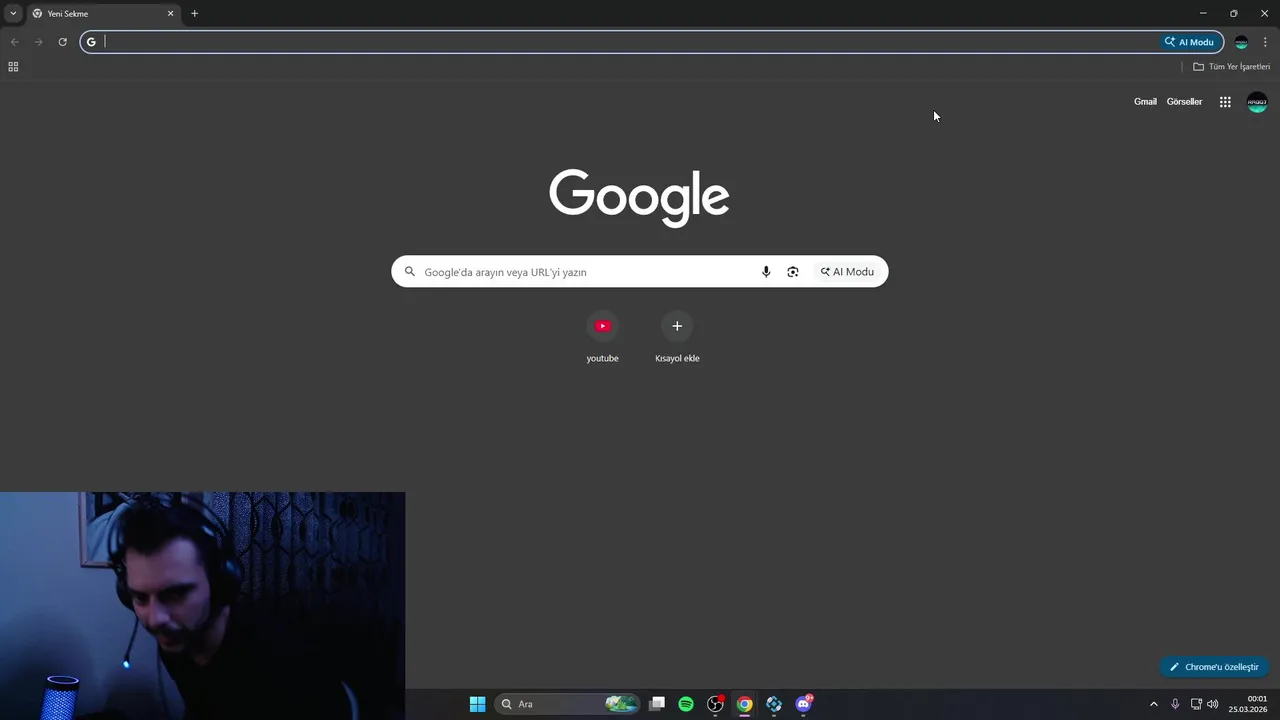Open a new tab with plus button
This screenshot has width=1280, height=720.
[194, 14]
